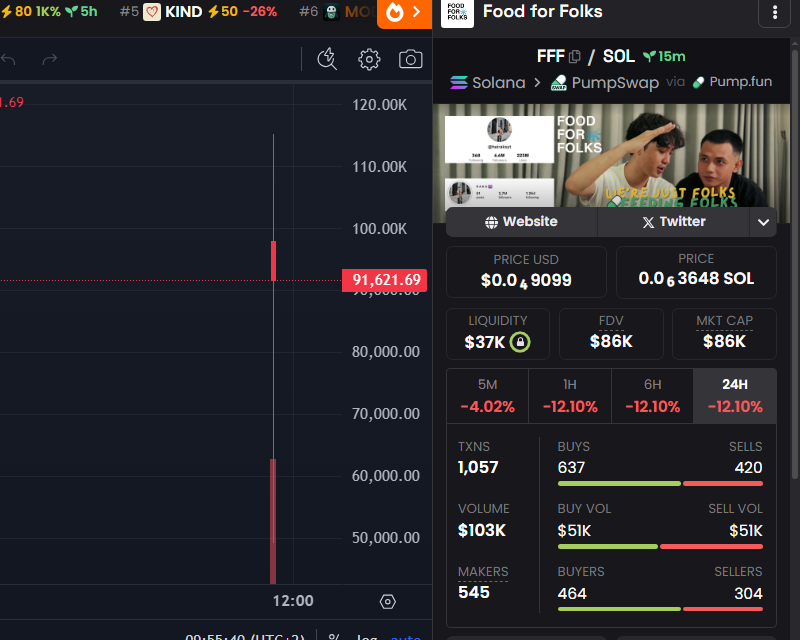Viewport: 800px width, 640px height.
Task: Click the 12:00 time axis label
Action: coord(293,601)
